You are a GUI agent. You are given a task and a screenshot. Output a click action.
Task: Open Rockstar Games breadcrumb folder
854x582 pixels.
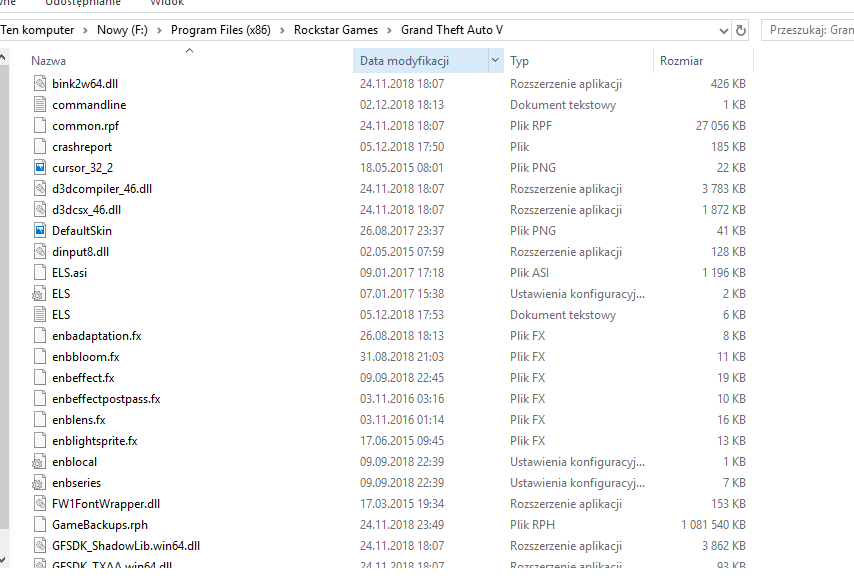[x=336, y=30]
